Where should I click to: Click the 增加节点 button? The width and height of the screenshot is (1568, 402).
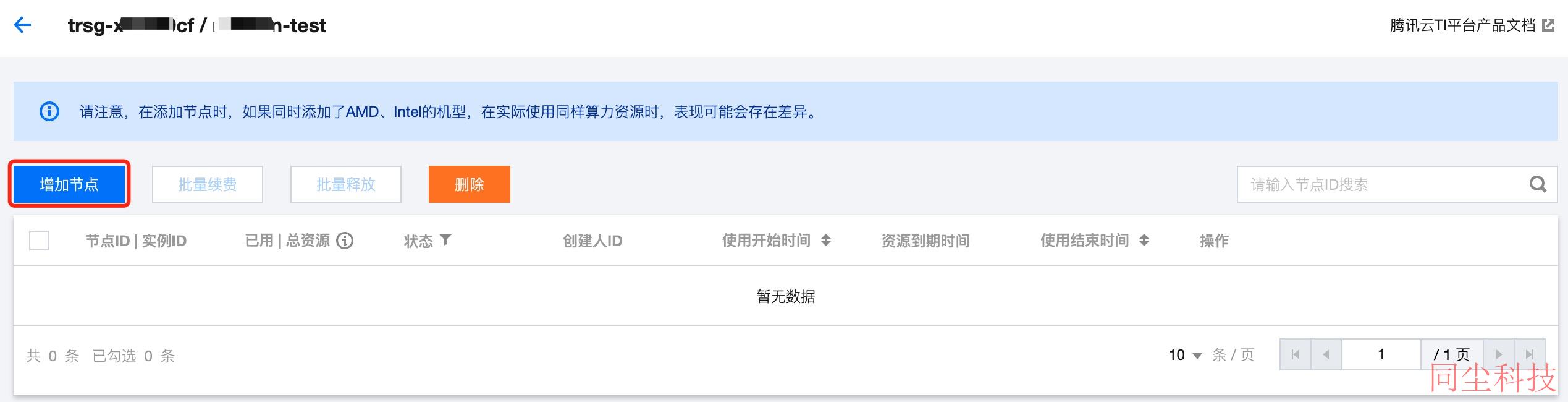pyautogui.click(x=69, y=184)
